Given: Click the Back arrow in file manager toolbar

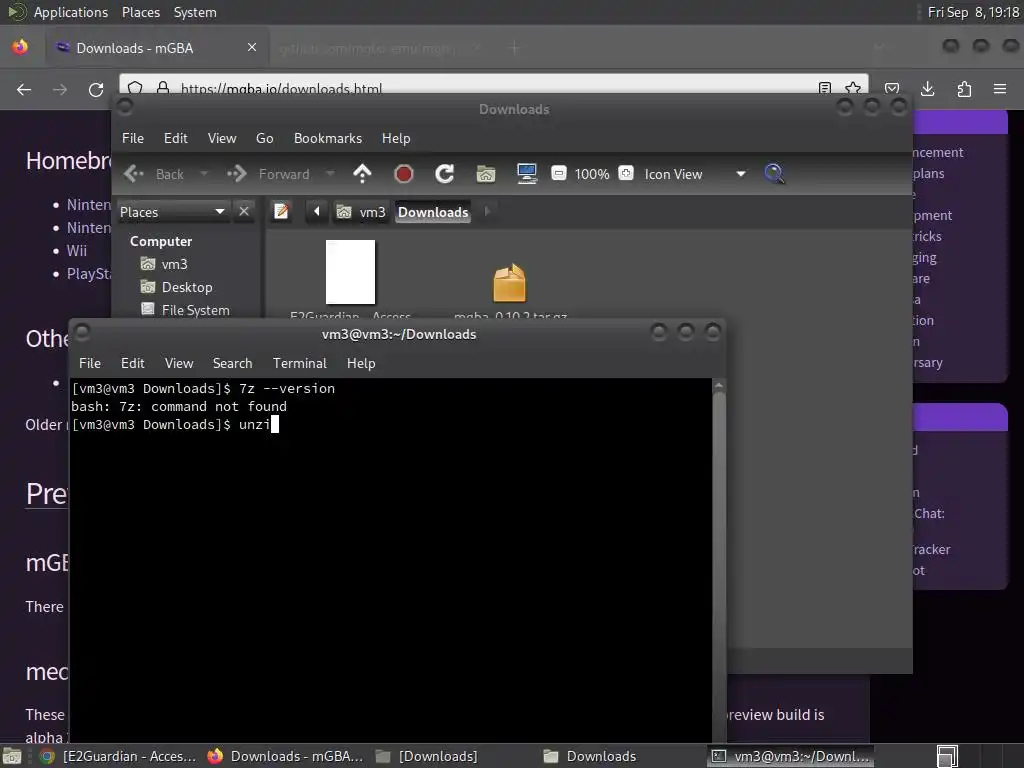Looking at the screenshot, I should click(x=135, y=174).
